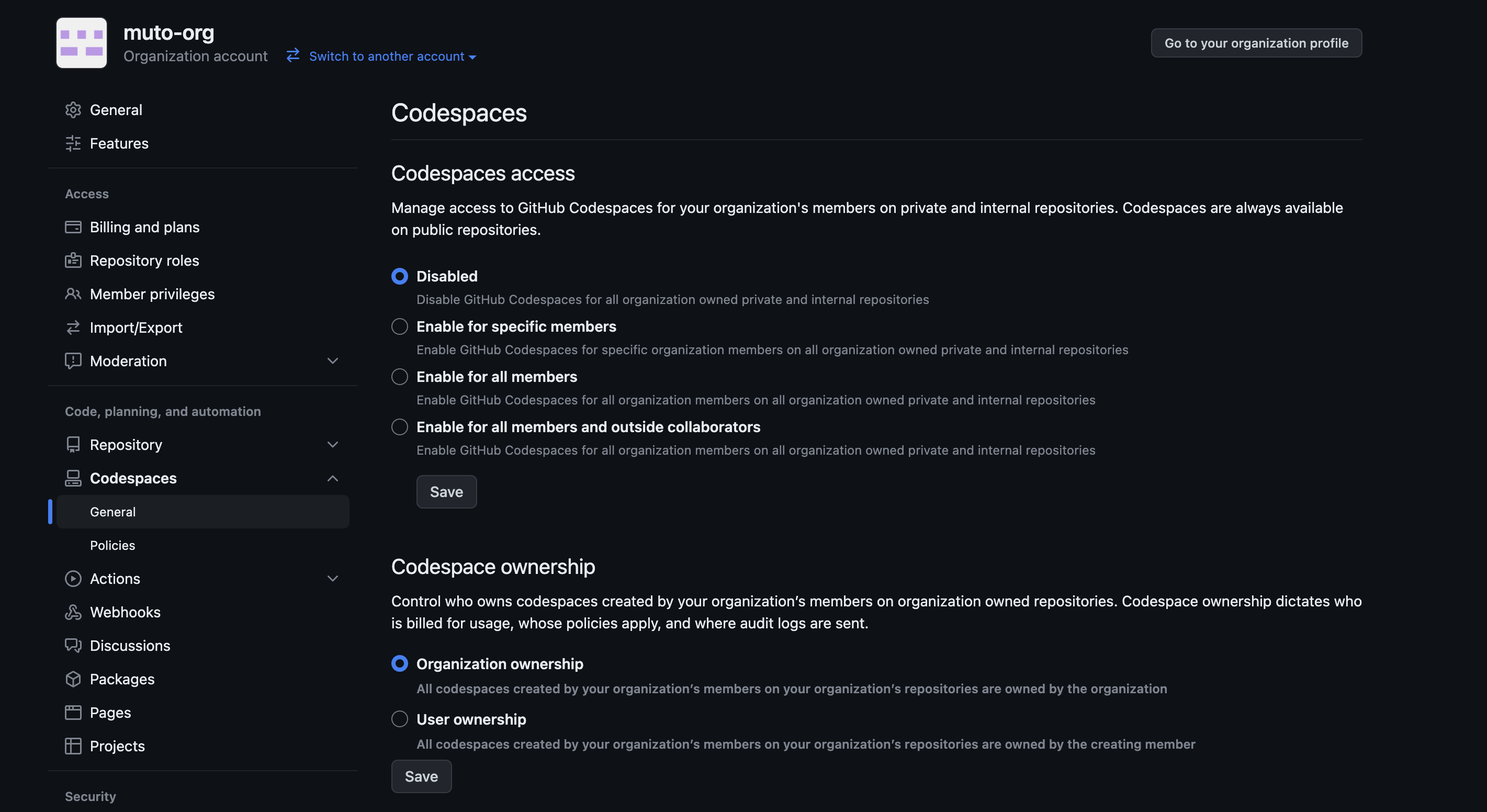Save the Codespaces access setting

click(x=446, y=492)
